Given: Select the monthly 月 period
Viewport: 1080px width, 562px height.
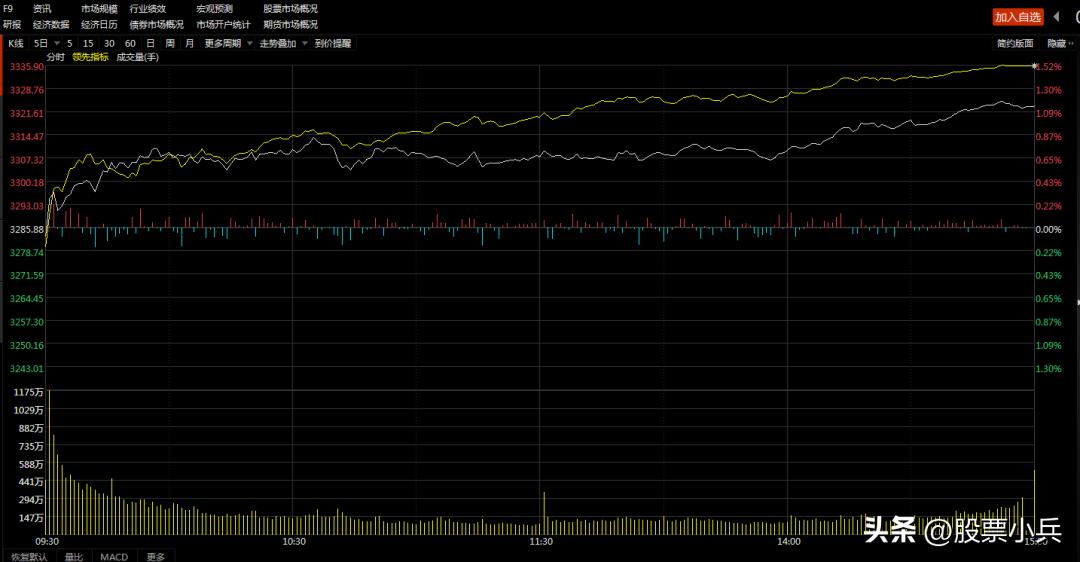Looking at the screenshot, I should tap(189, 43).
